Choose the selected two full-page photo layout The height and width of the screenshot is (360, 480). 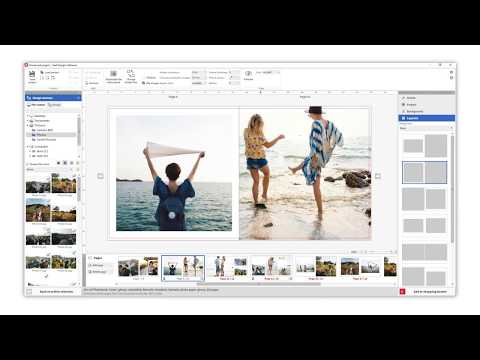coord(425,173)
